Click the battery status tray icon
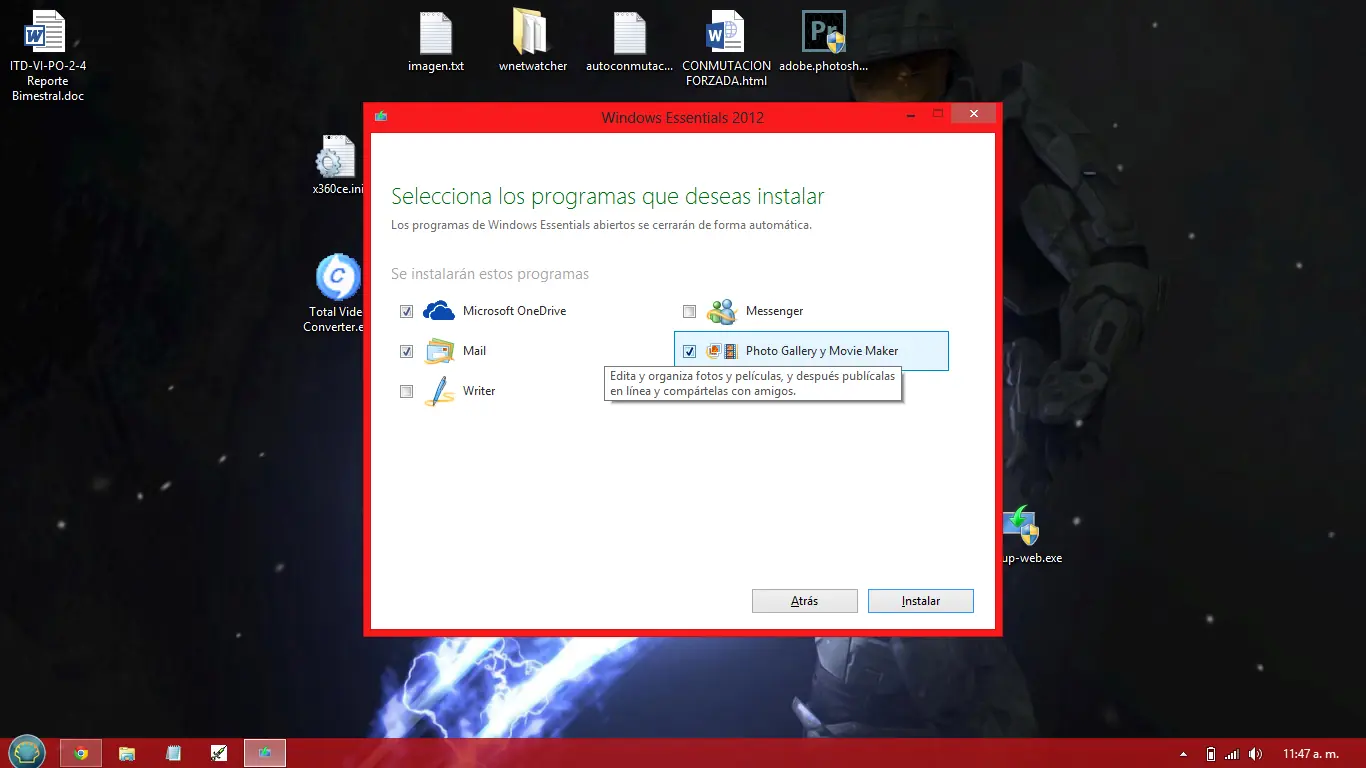Screen dimensions: 1366x768 click(x=1211, y=754)
